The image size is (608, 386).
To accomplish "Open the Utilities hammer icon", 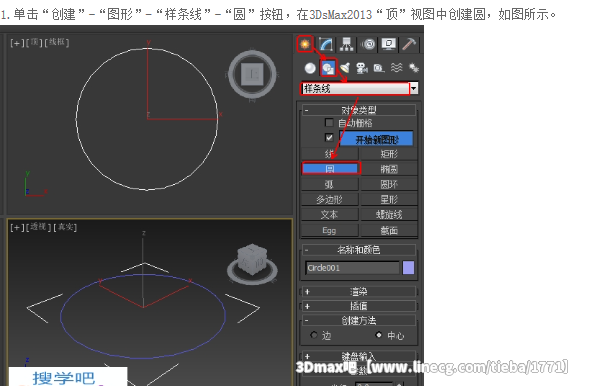I will [409, 44].
